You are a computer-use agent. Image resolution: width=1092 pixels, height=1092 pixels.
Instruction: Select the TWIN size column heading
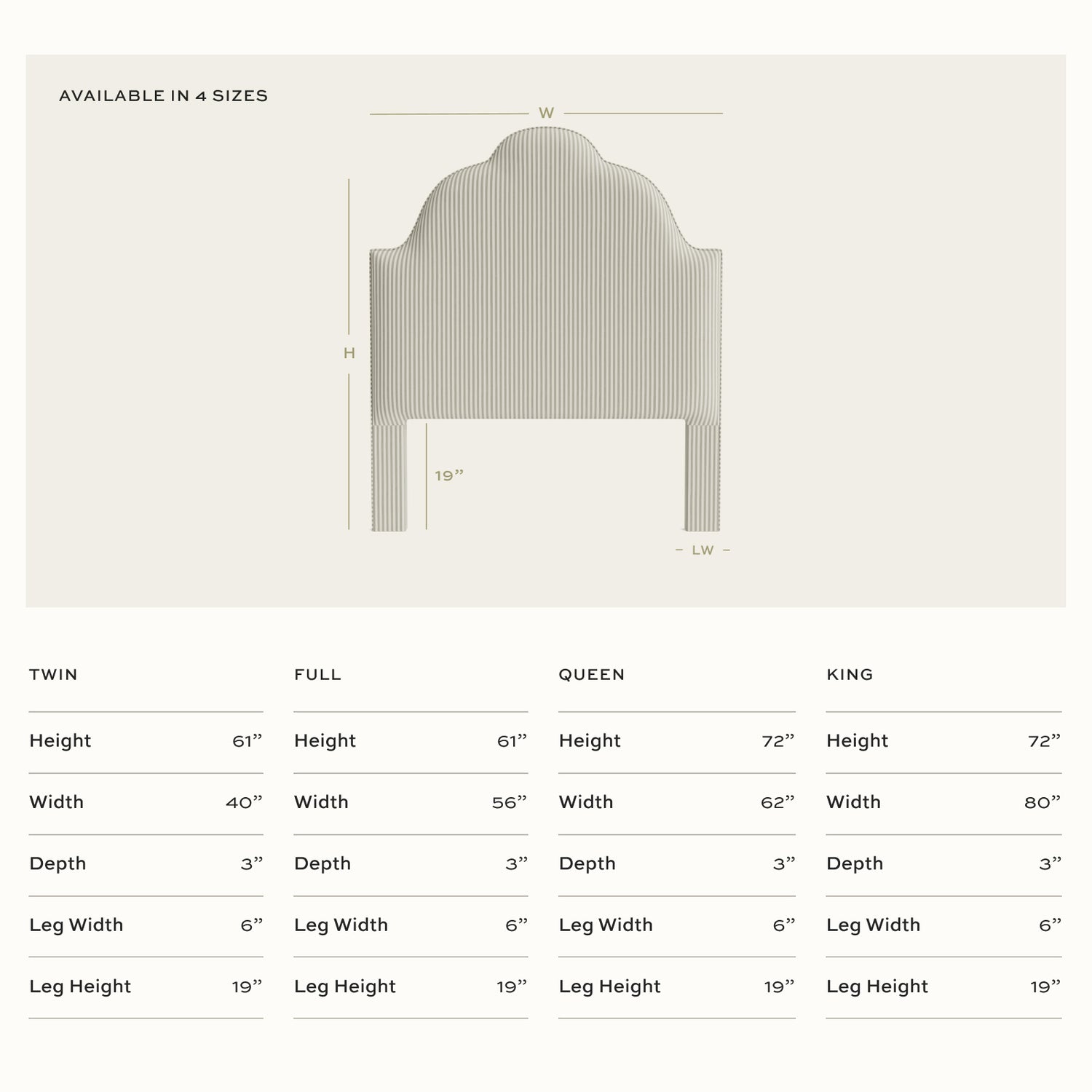[53, 675]
